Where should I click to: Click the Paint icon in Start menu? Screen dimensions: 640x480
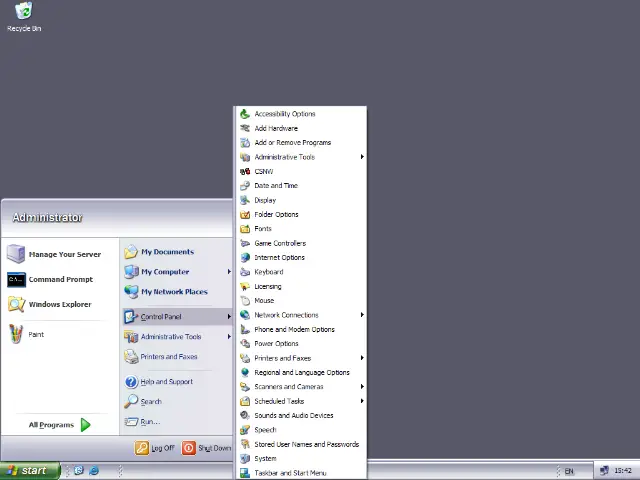(x=16, y=334)
